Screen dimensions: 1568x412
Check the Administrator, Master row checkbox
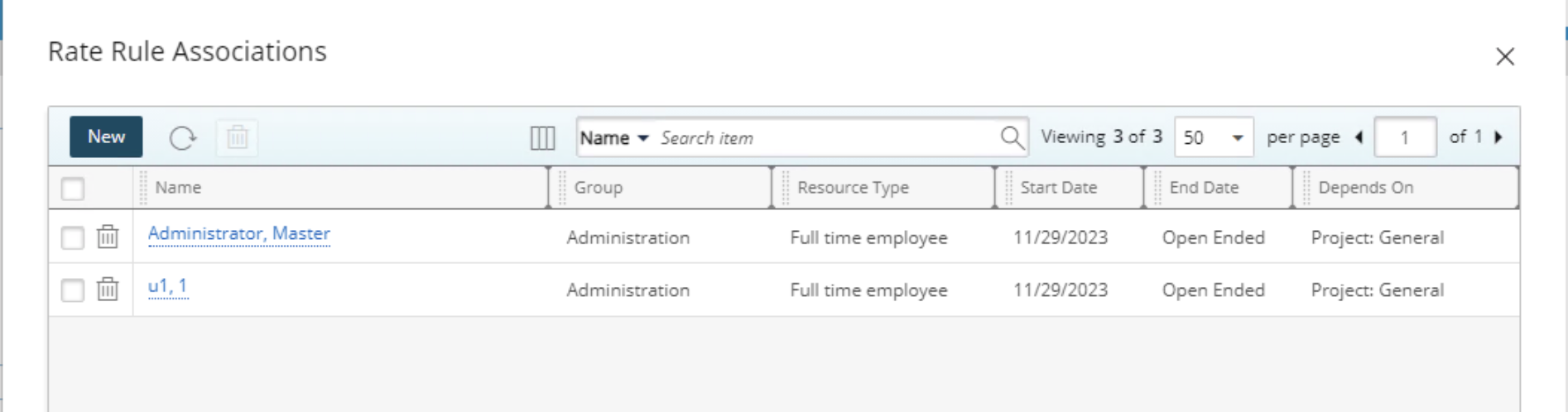point(73,238)
